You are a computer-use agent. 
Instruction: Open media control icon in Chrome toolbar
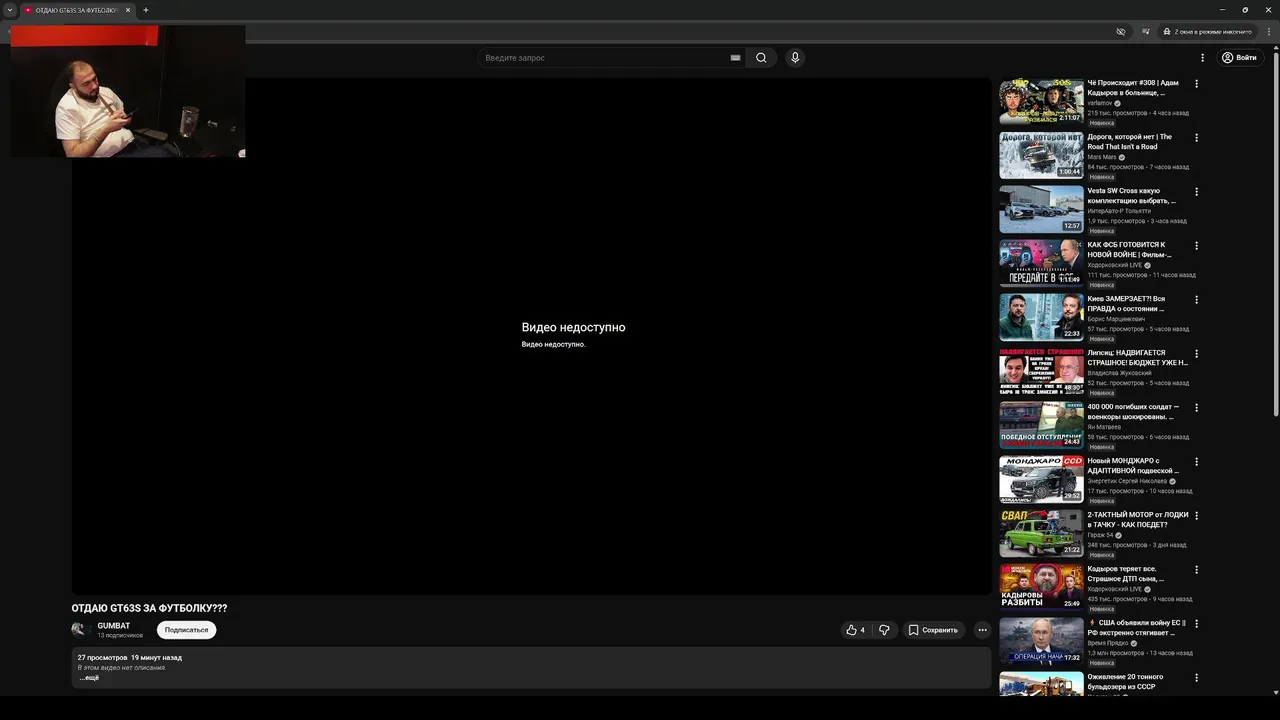(x=1146, y=32)
